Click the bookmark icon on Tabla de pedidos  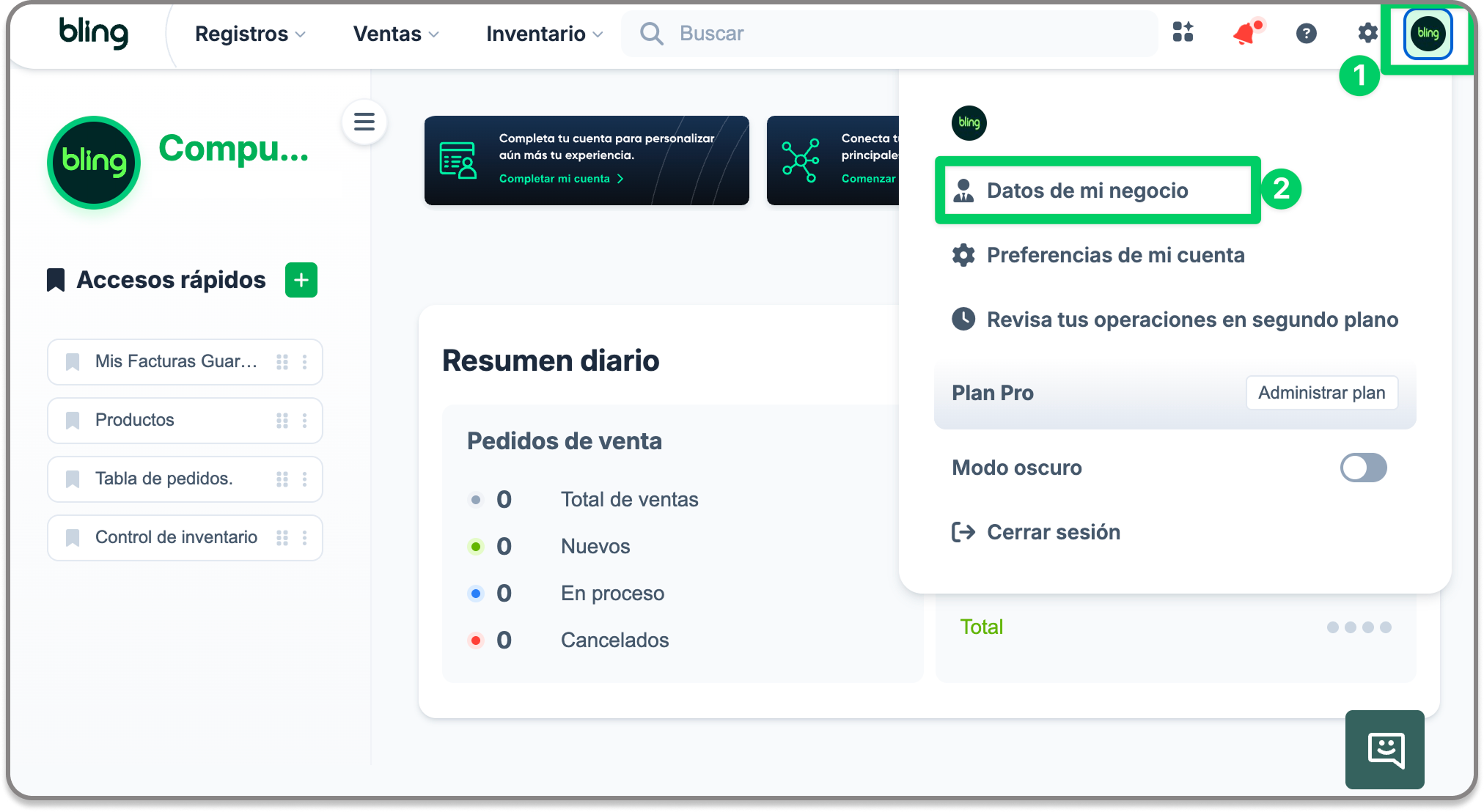(x=73, y=479)
